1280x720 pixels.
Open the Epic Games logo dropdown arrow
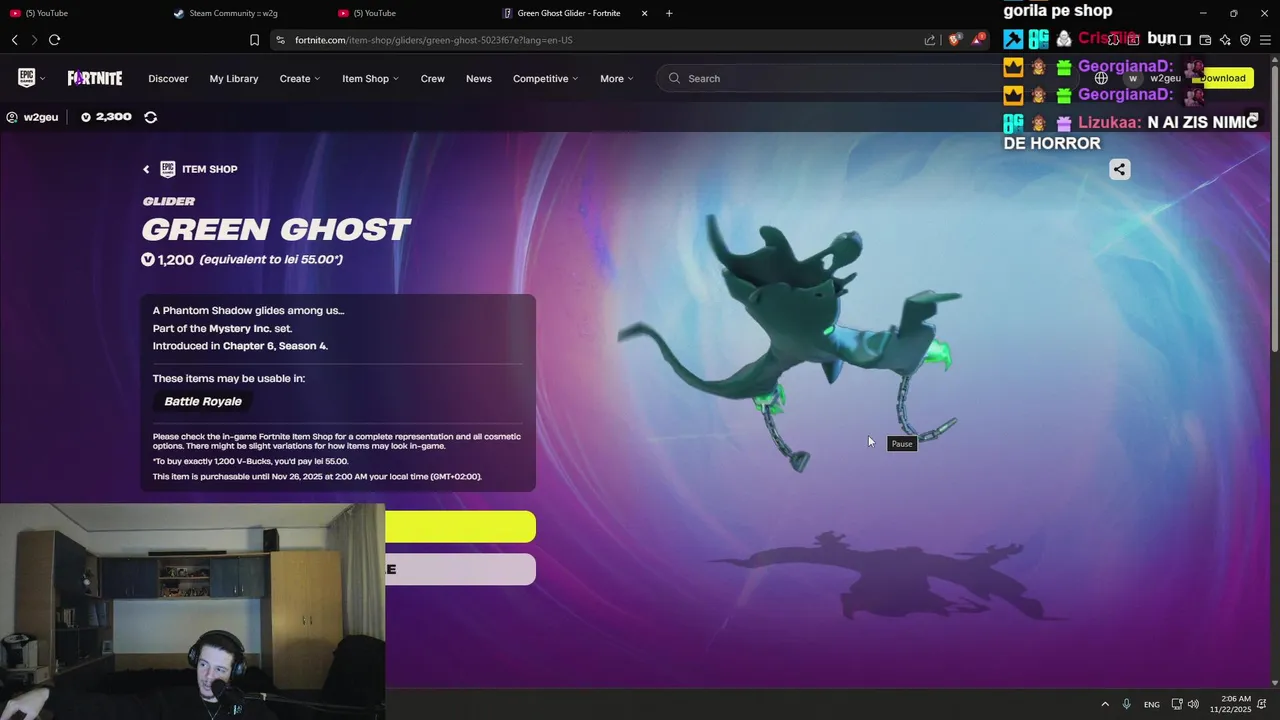point(42,78)
